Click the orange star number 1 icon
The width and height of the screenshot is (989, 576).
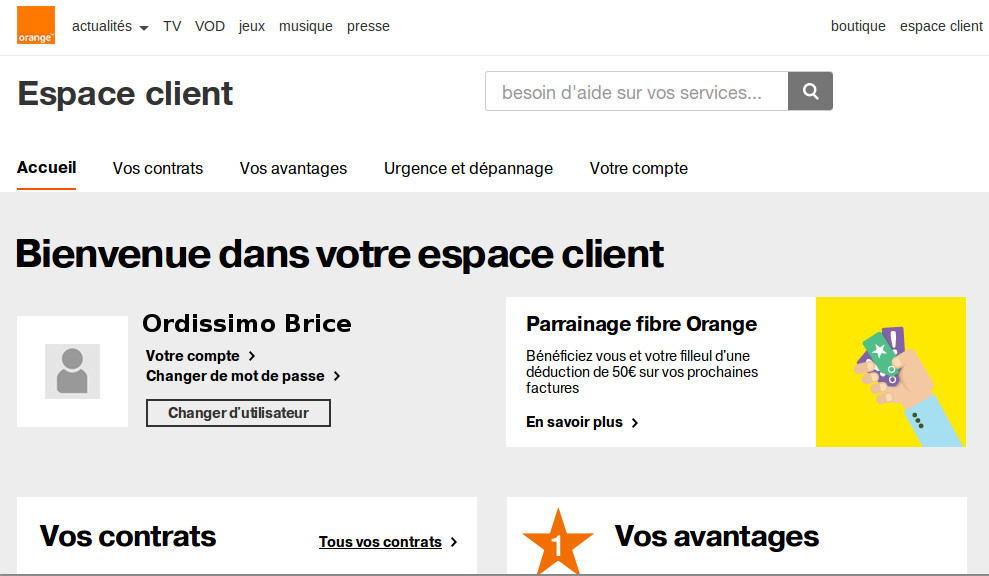[558, 543]
